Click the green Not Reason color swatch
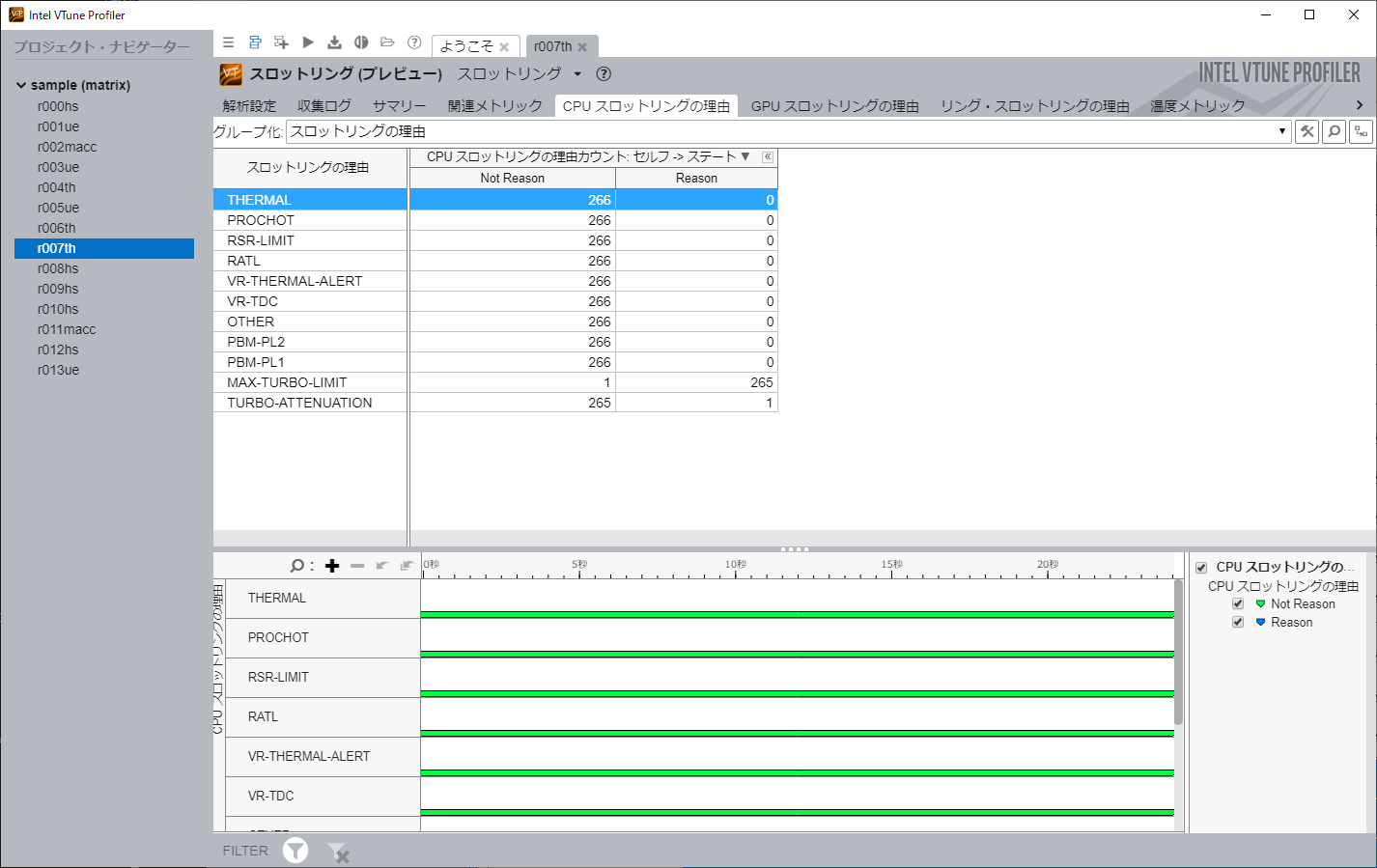 (x=1260, y=604)
